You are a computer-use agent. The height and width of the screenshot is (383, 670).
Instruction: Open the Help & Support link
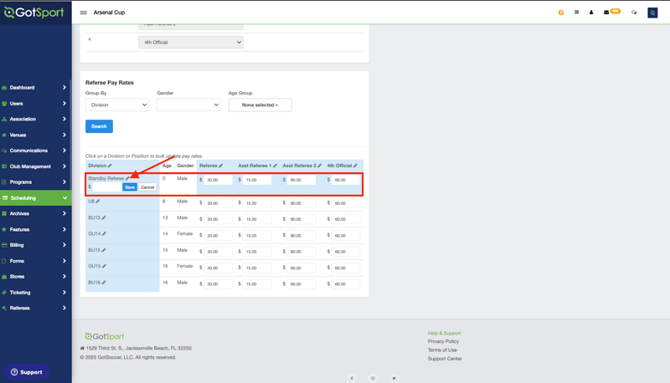(x=444, y=333)
